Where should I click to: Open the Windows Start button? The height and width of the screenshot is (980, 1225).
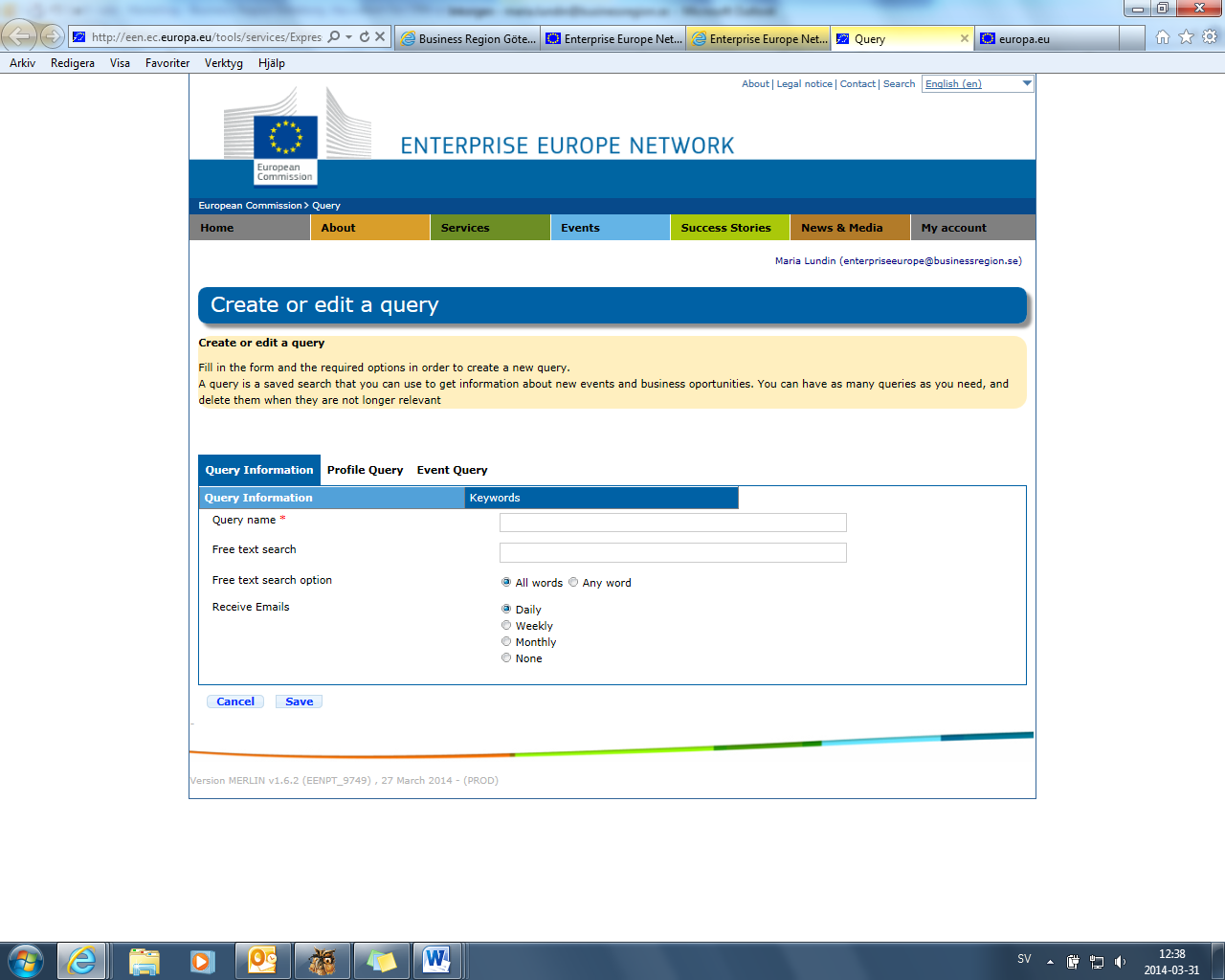tap(26, 961)
